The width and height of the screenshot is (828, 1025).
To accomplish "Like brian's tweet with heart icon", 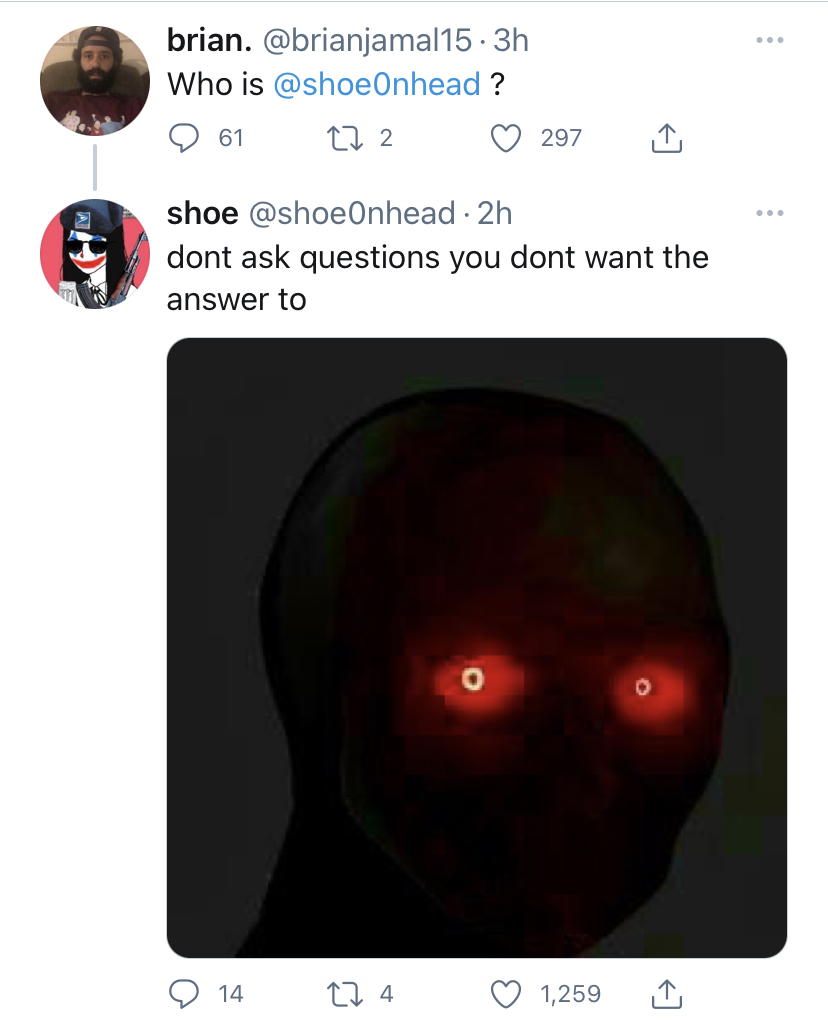I will (x=506, y=138).
